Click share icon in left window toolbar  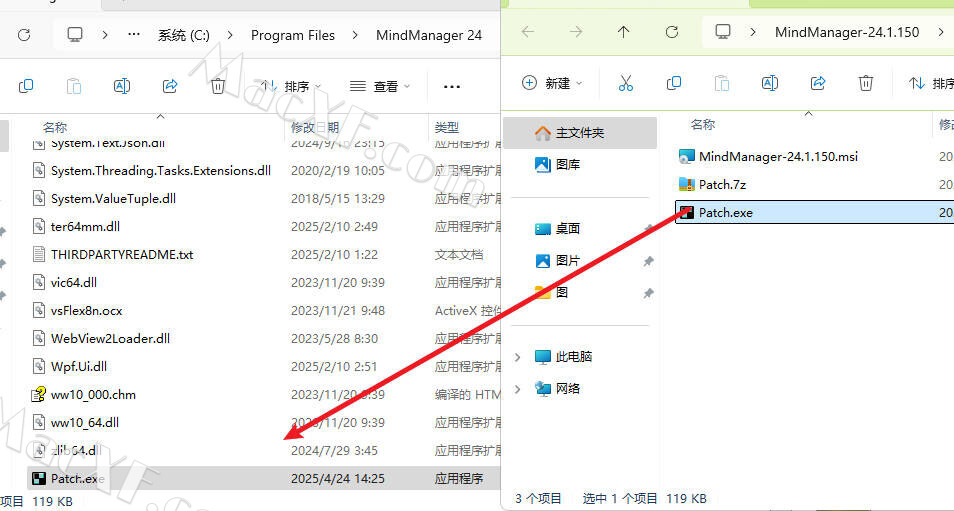coord(170,86)
